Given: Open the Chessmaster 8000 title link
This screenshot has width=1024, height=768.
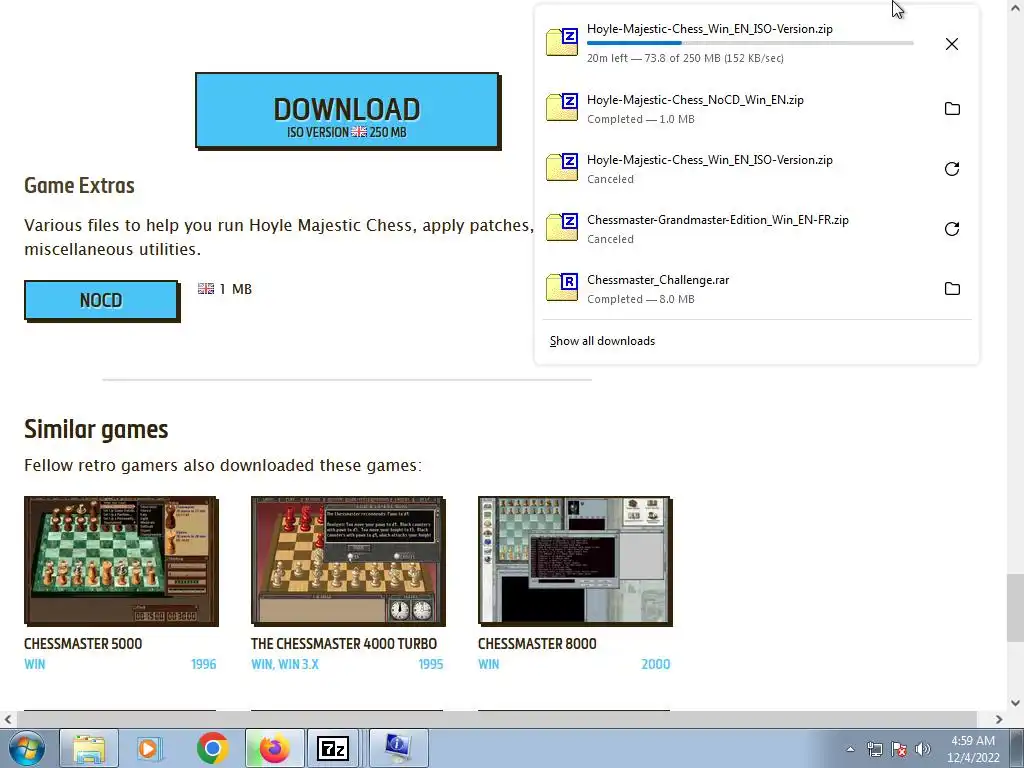Looking at the screenshot, I should tap(537, 644).
